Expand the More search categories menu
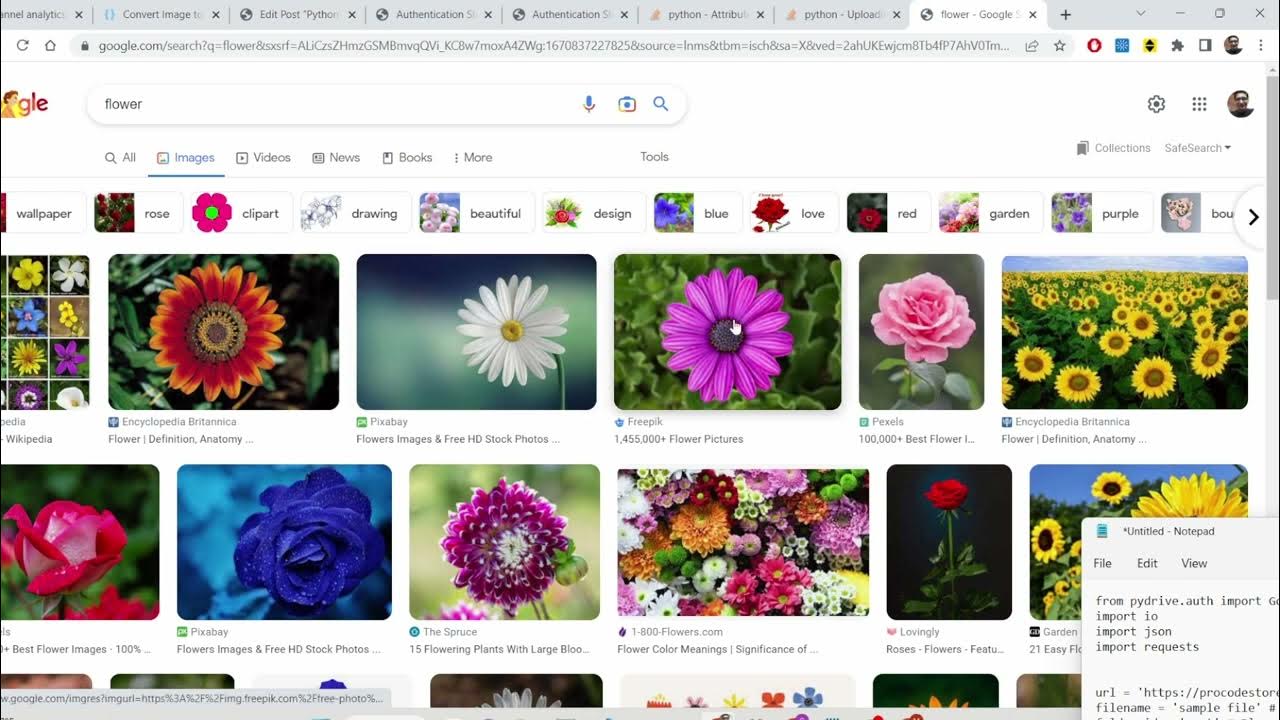The width and height of the screenshot is (1280, 720). (472, 157)
